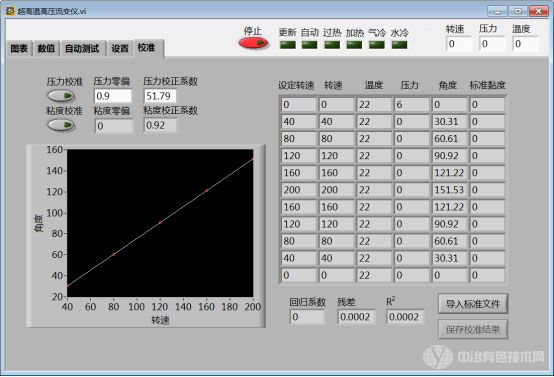The width and height of the screenshot is (554, 377).
Task: Click the 水冷 indicator light
Action: (x=399, y=45)
